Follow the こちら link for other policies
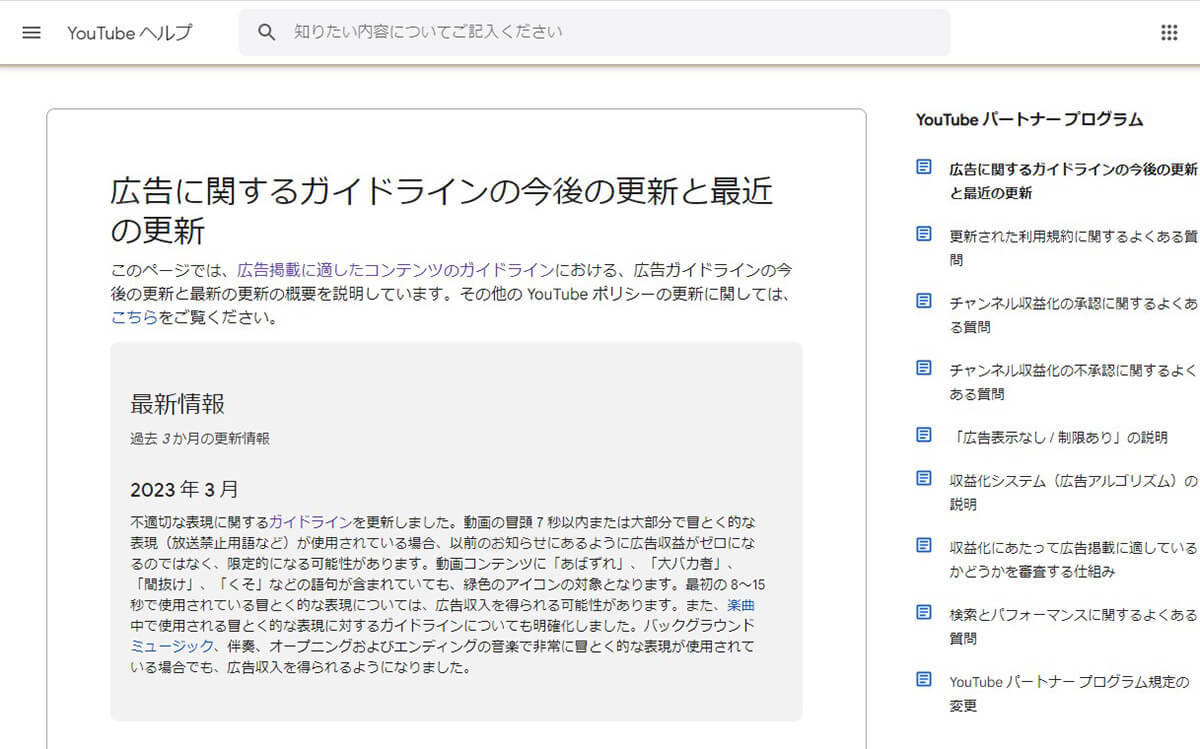Viewport: 1200px width, 749px height. (x=134, y=319)
